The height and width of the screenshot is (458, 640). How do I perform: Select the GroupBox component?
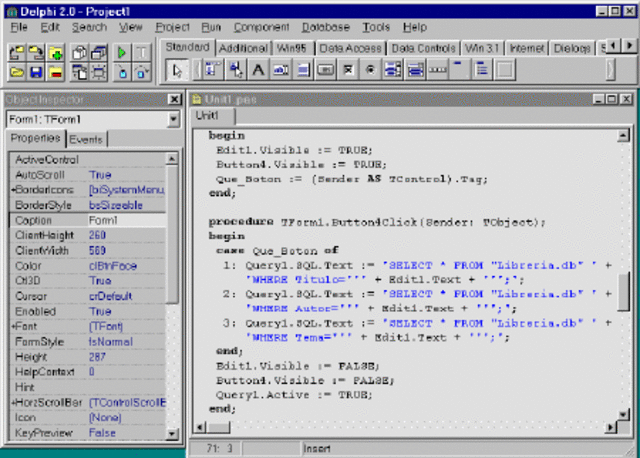click(460, 70)
